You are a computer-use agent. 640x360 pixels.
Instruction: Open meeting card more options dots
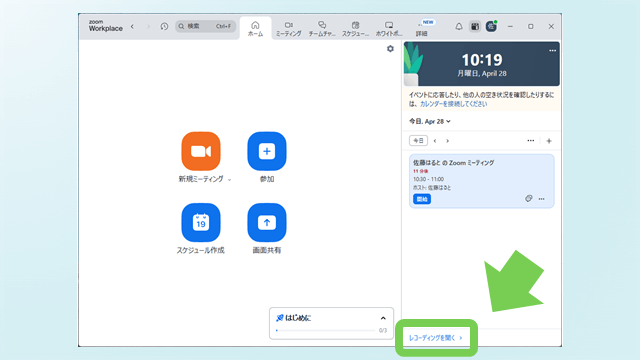[x=542, y=199]
